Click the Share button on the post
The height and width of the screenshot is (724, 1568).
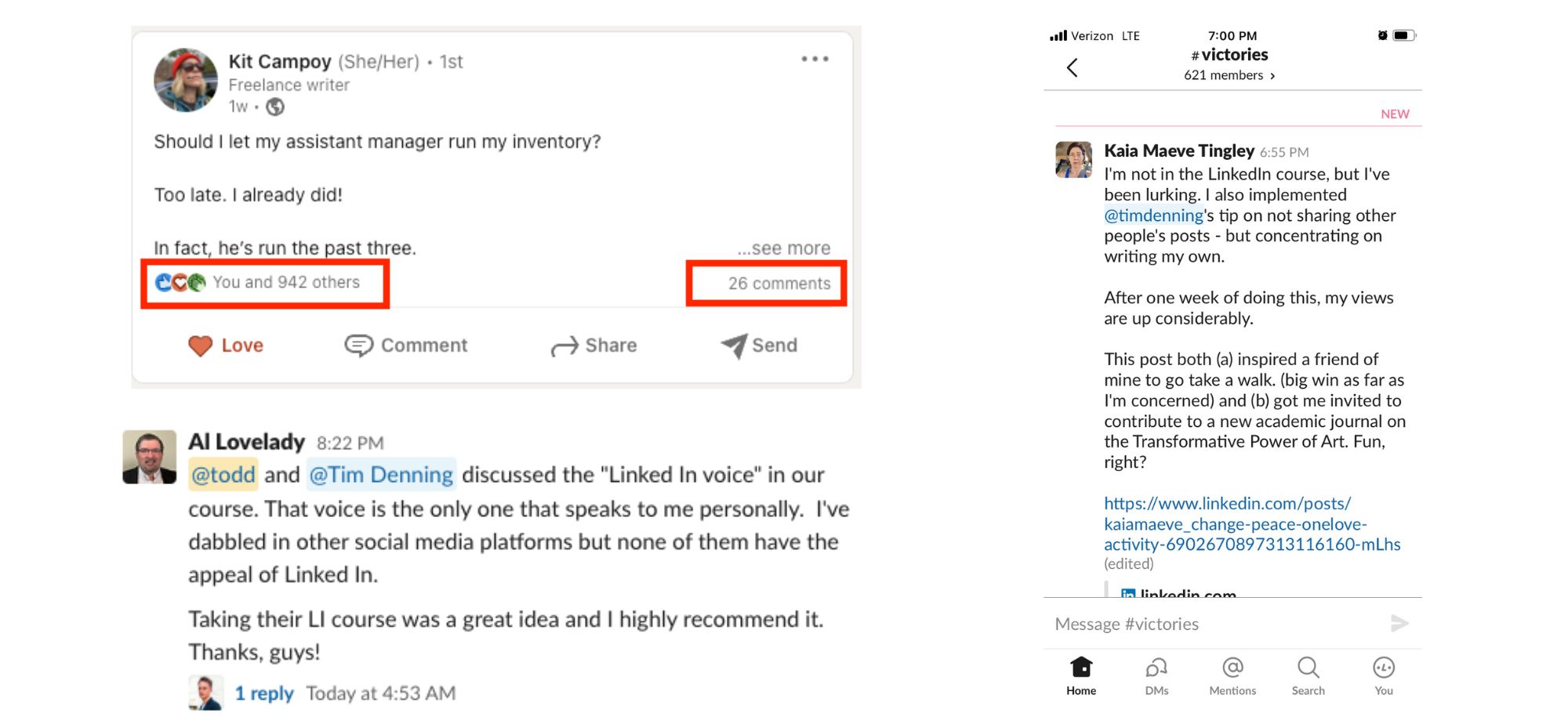pyautogui.click(x=593, y=346)
